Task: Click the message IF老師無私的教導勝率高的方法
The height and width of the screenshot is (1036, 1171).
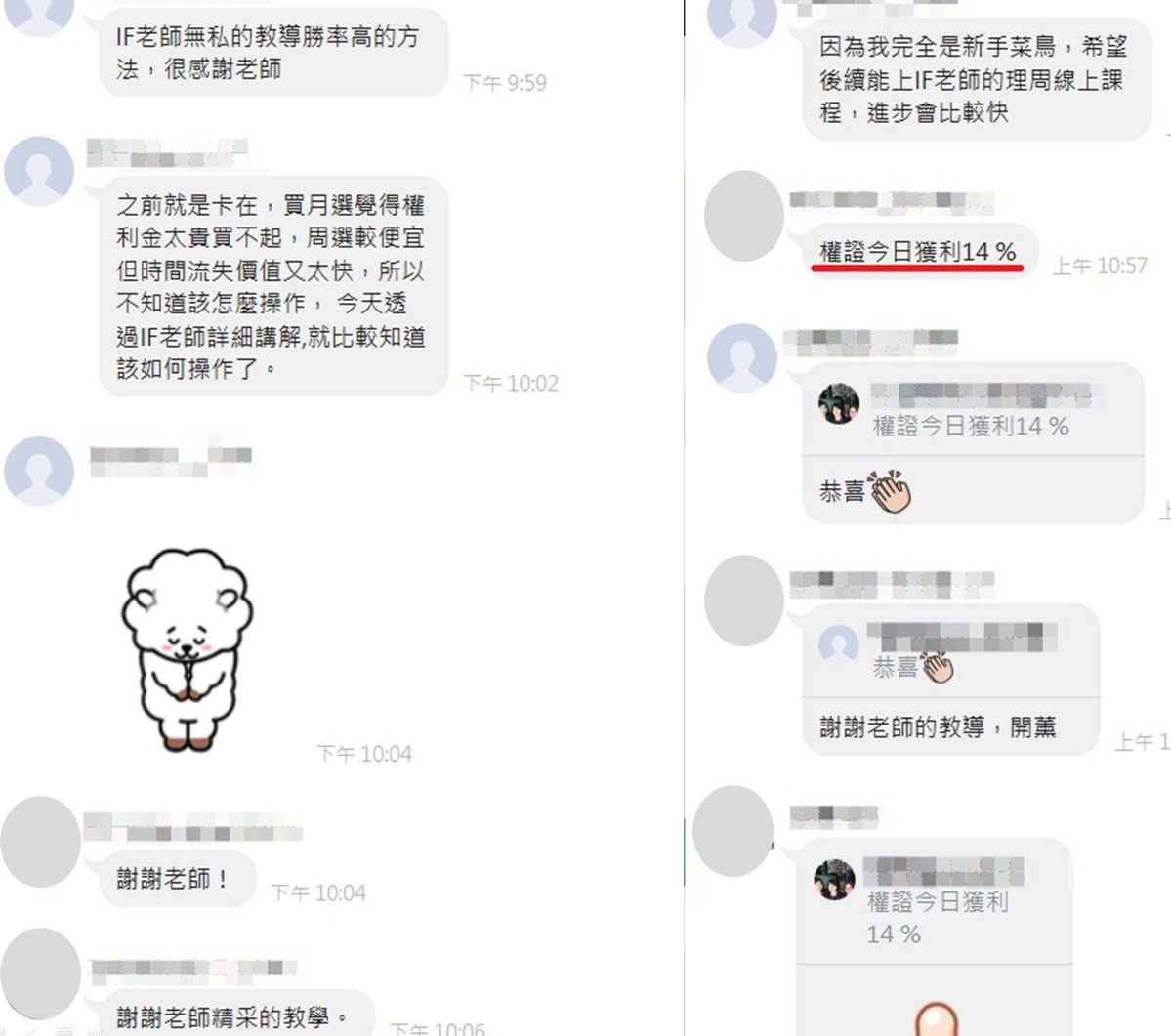Action: pyautogui.click(x=273, y=53)
